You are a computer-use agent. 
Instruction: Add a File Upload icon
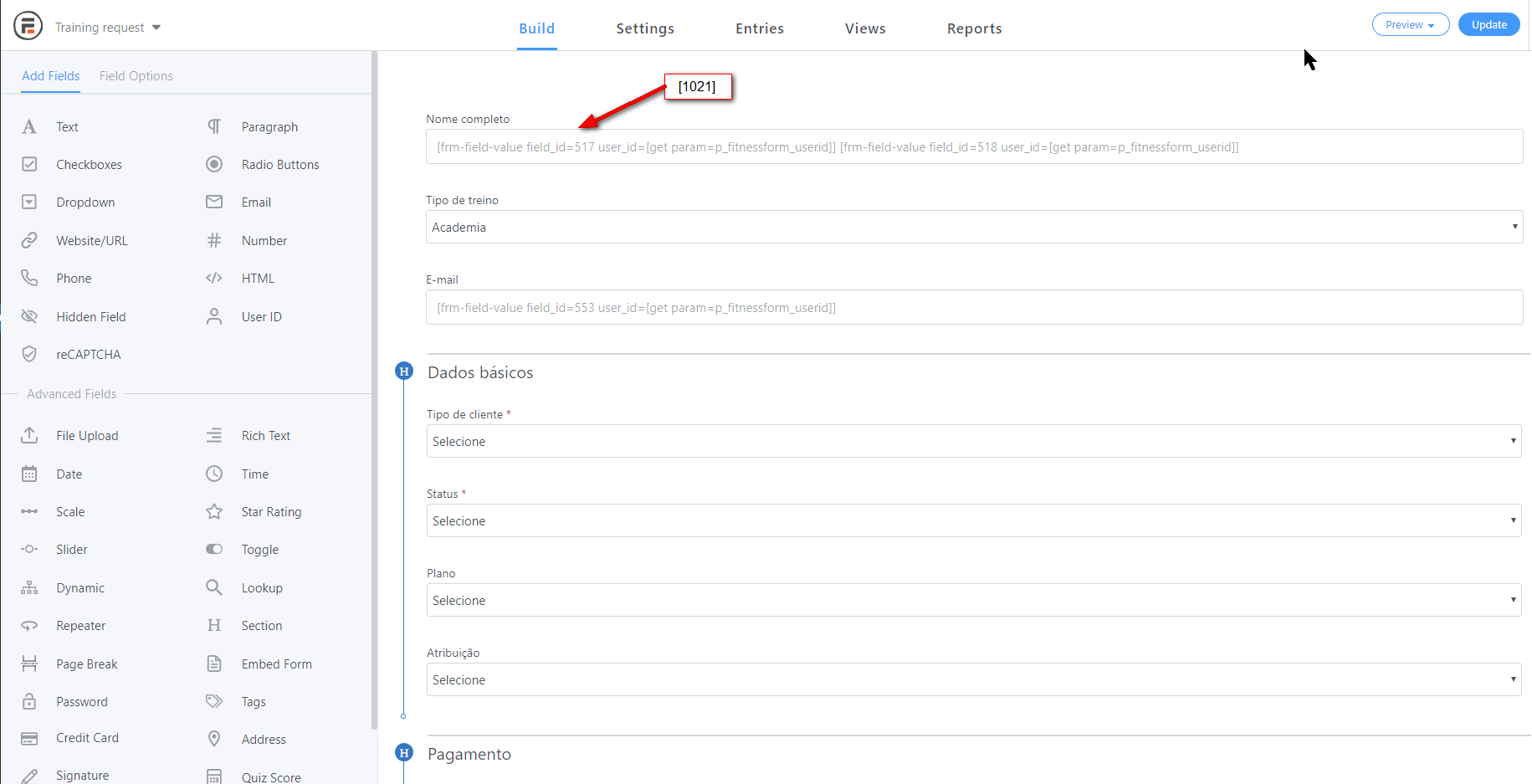pyautogui.click(x=29, y=435)
